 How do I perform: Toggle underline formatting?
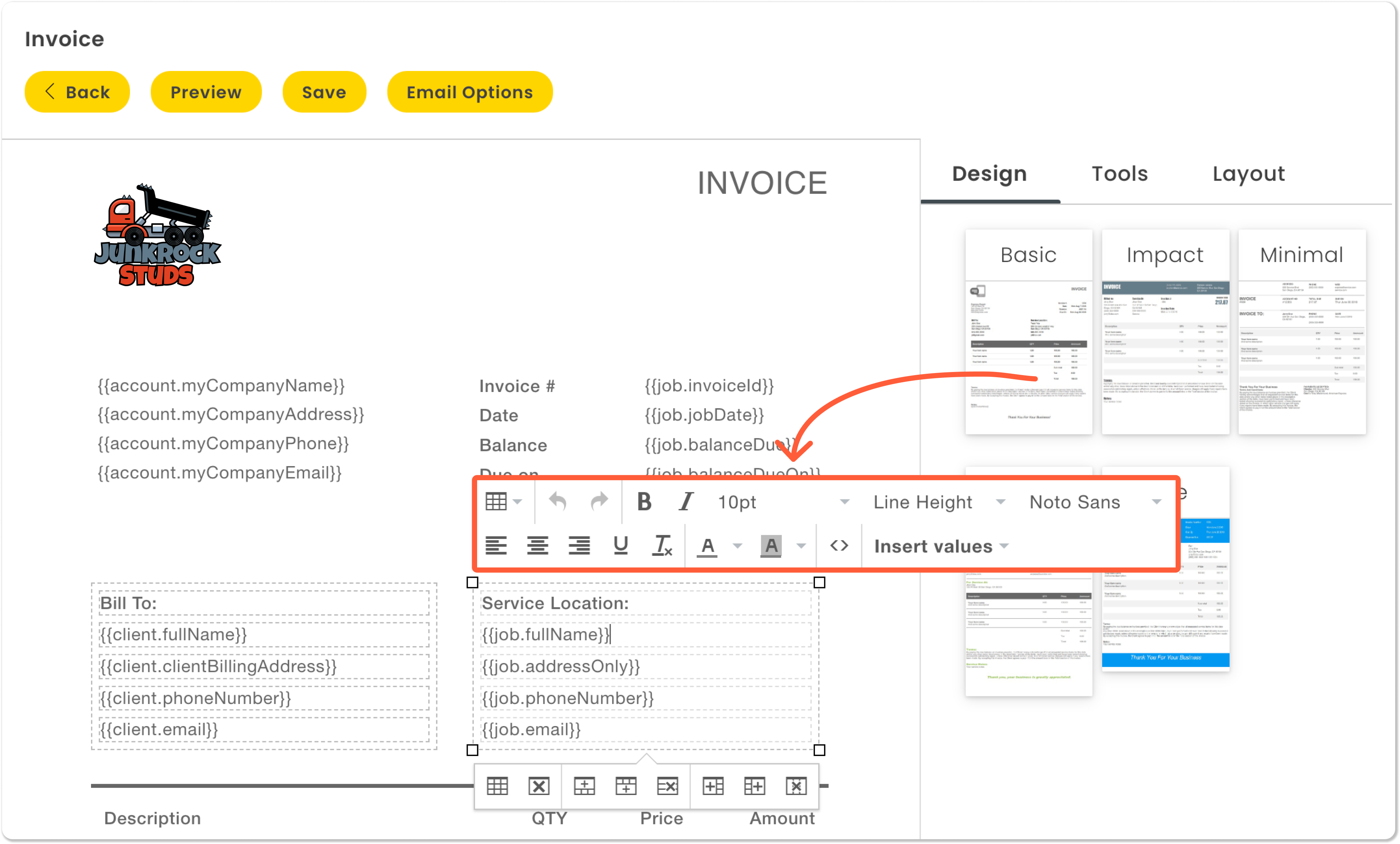pos(621,546)
